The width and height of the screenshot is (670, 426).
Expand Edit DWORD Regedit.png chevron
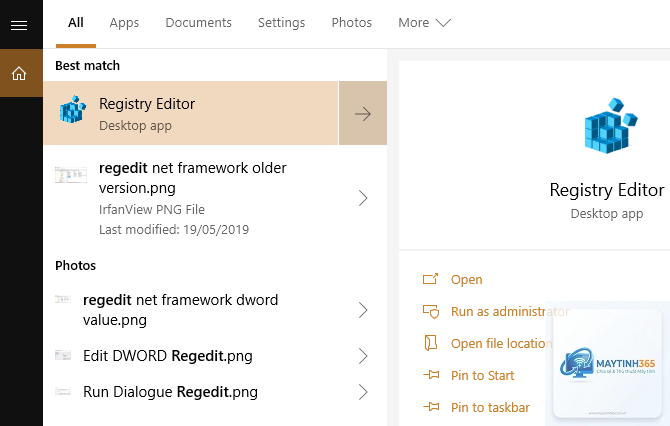[x=363, y=356]
